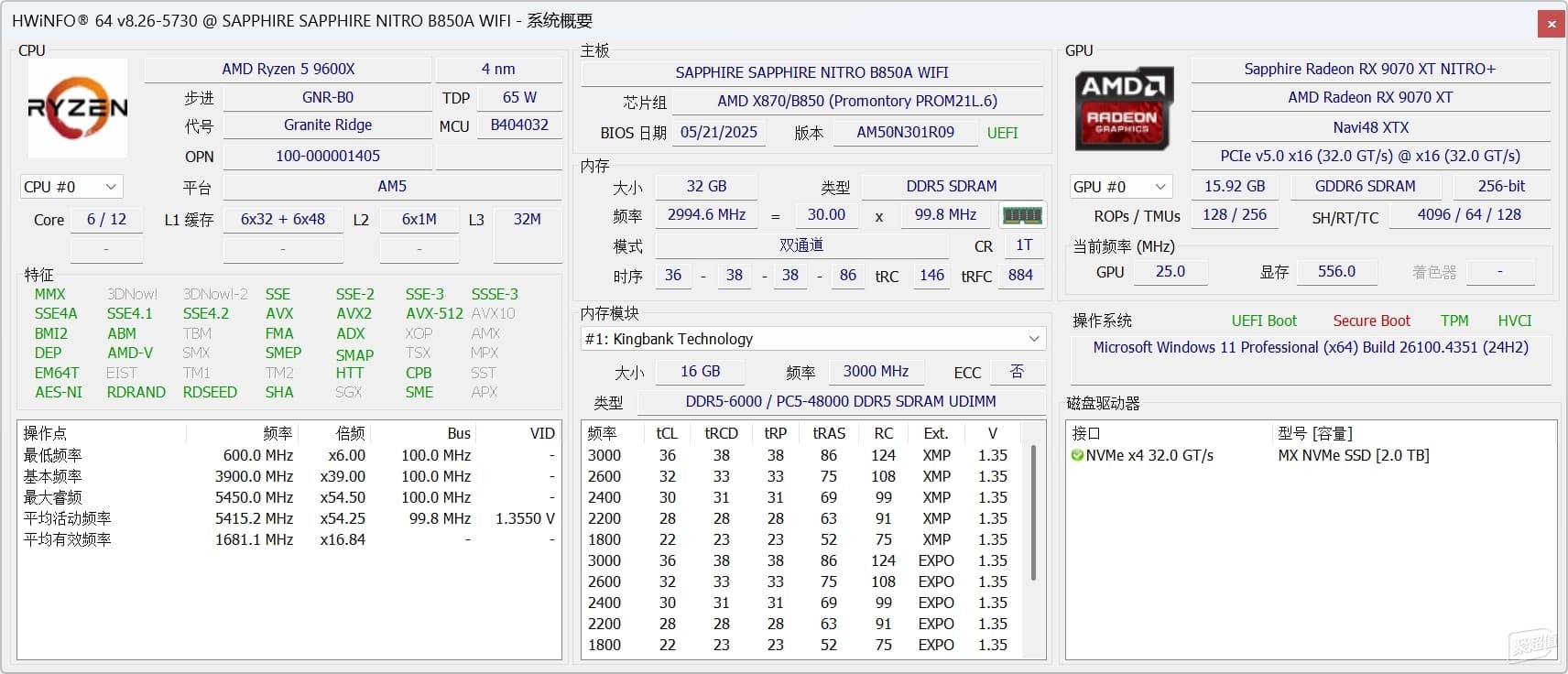This screenshot has height=674, width=1568.
Task: Click the AMD X870/B850 chipset field
Action: [x=857, y=101]
